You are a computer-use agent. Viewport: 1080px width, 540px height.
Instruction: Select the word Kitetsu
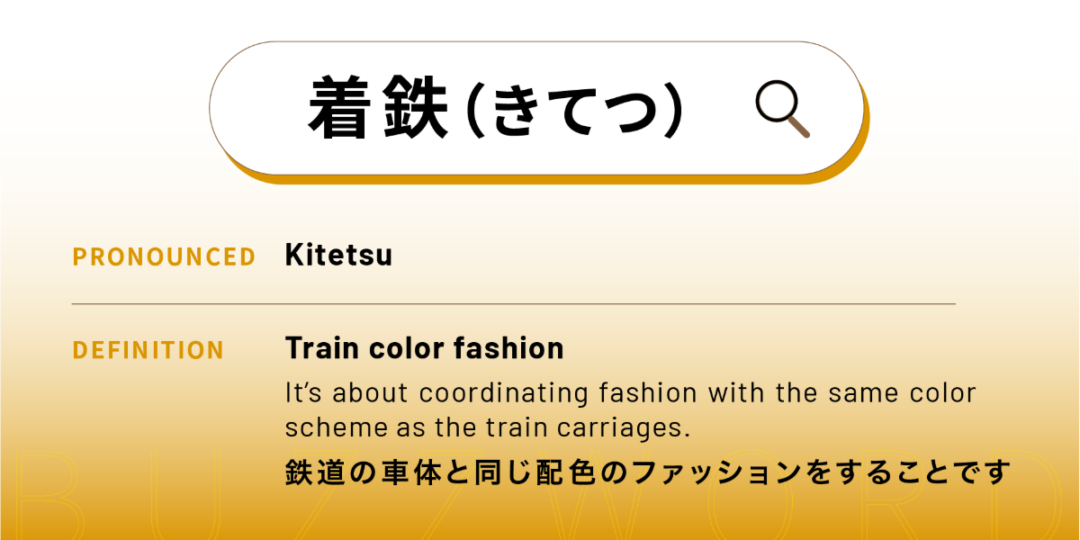tap(338, 255)
